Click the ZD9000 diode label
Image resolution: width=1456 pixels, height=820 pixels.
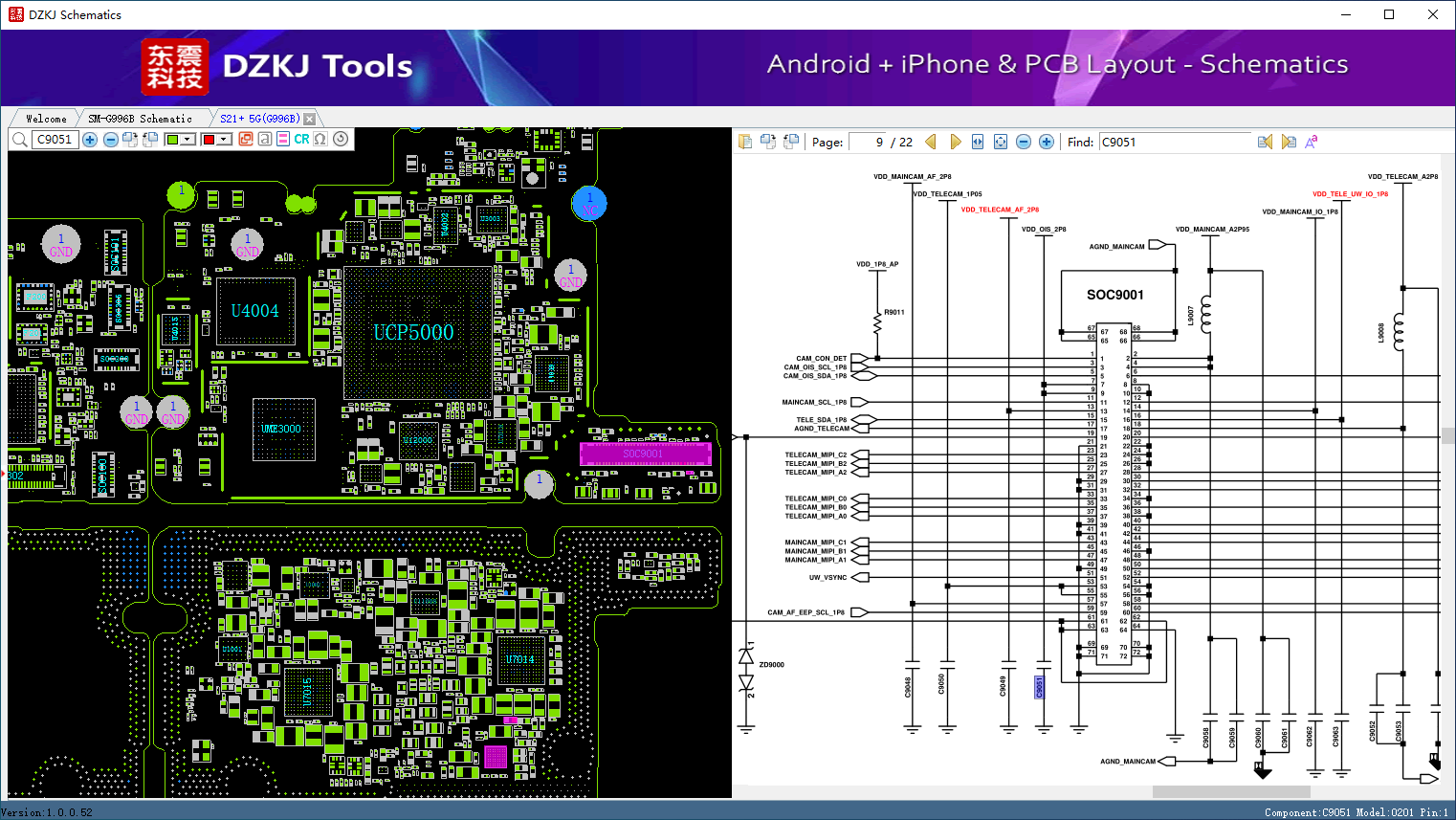point(772,665)
